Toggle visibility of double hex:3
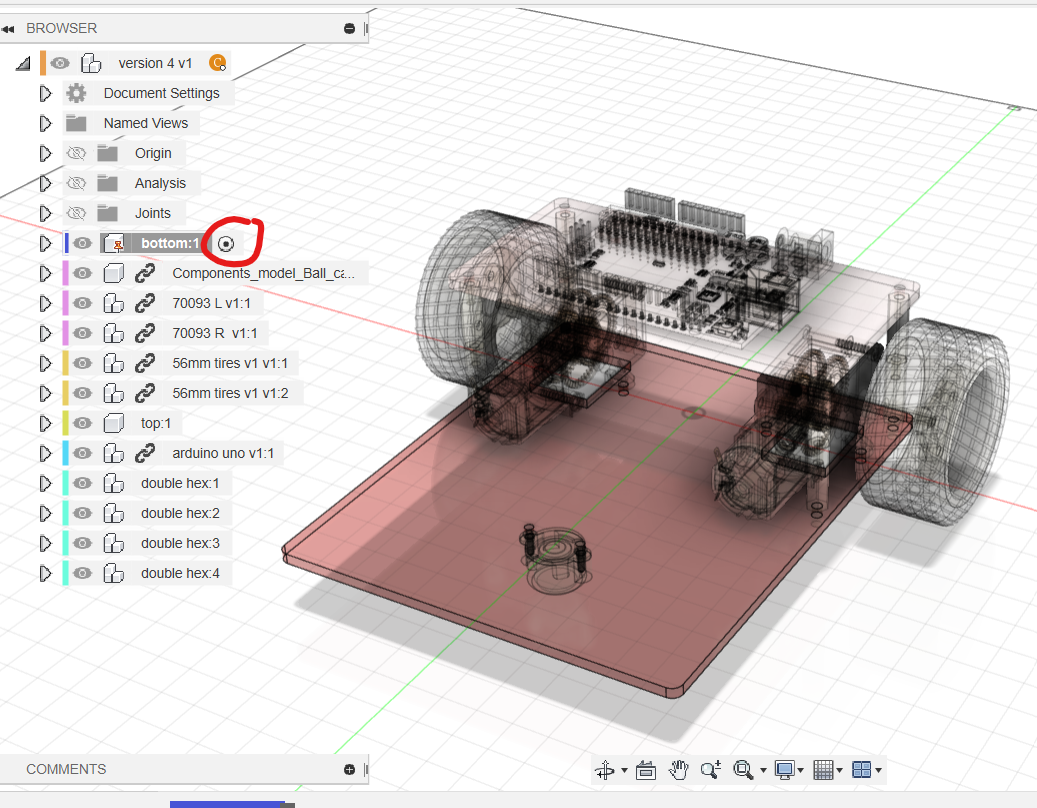 tap(83, 543)
